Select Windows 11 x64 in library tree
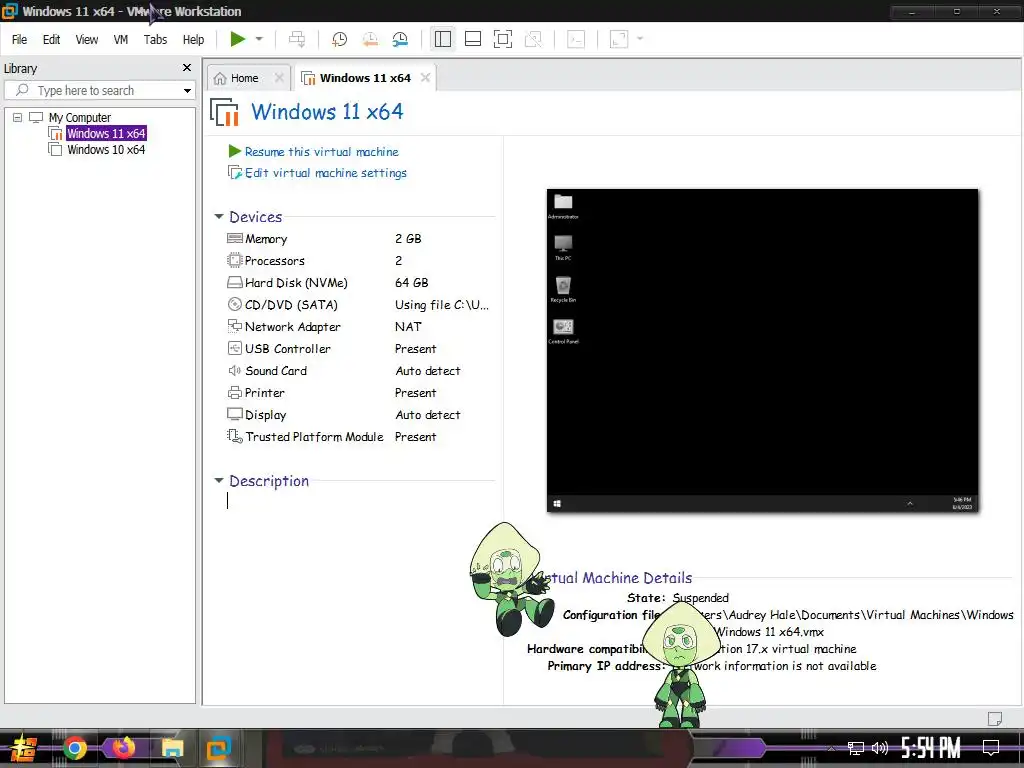 pyautogui.click(x=106, y=133)
